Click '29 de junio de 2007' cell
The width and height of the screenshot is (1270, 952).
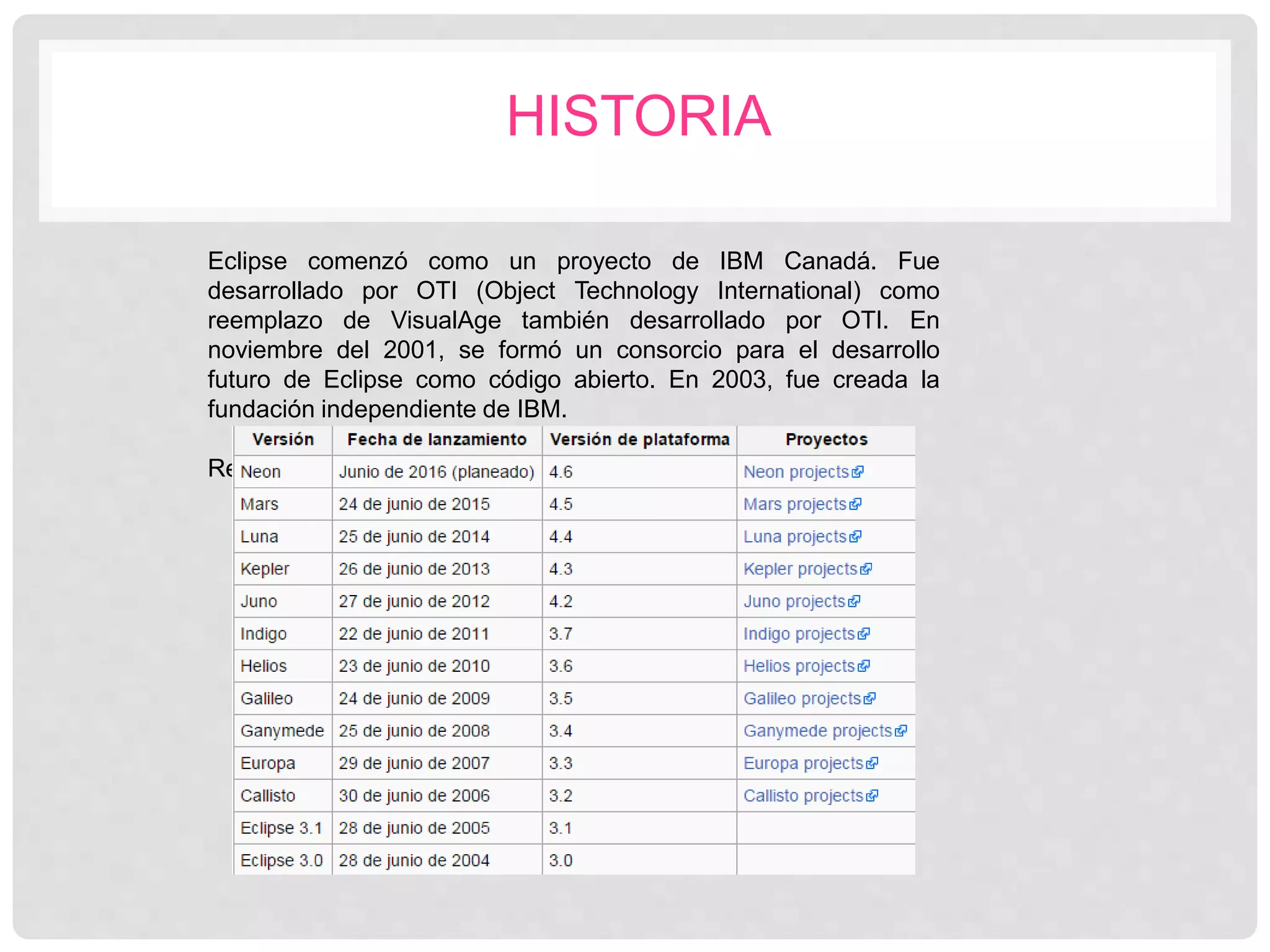(x=437, y=764)
